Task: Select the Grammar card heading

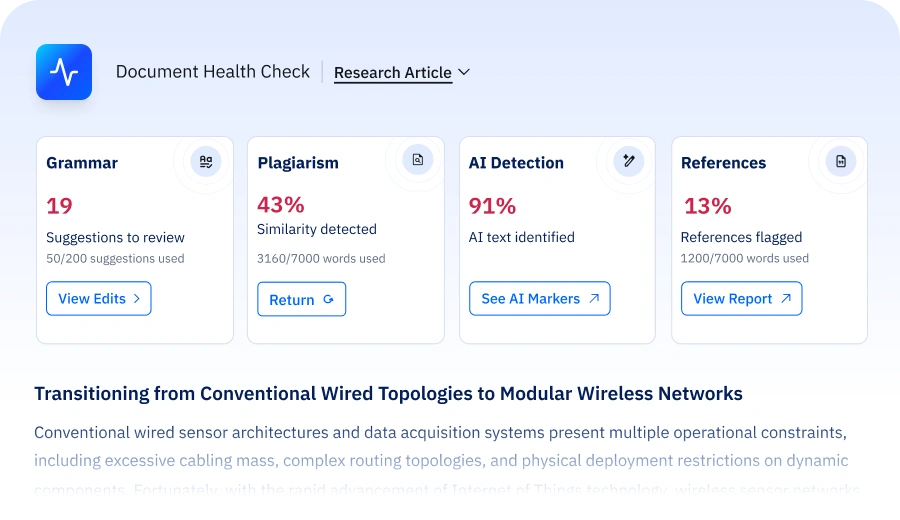Action: click(x=82, y=163)
